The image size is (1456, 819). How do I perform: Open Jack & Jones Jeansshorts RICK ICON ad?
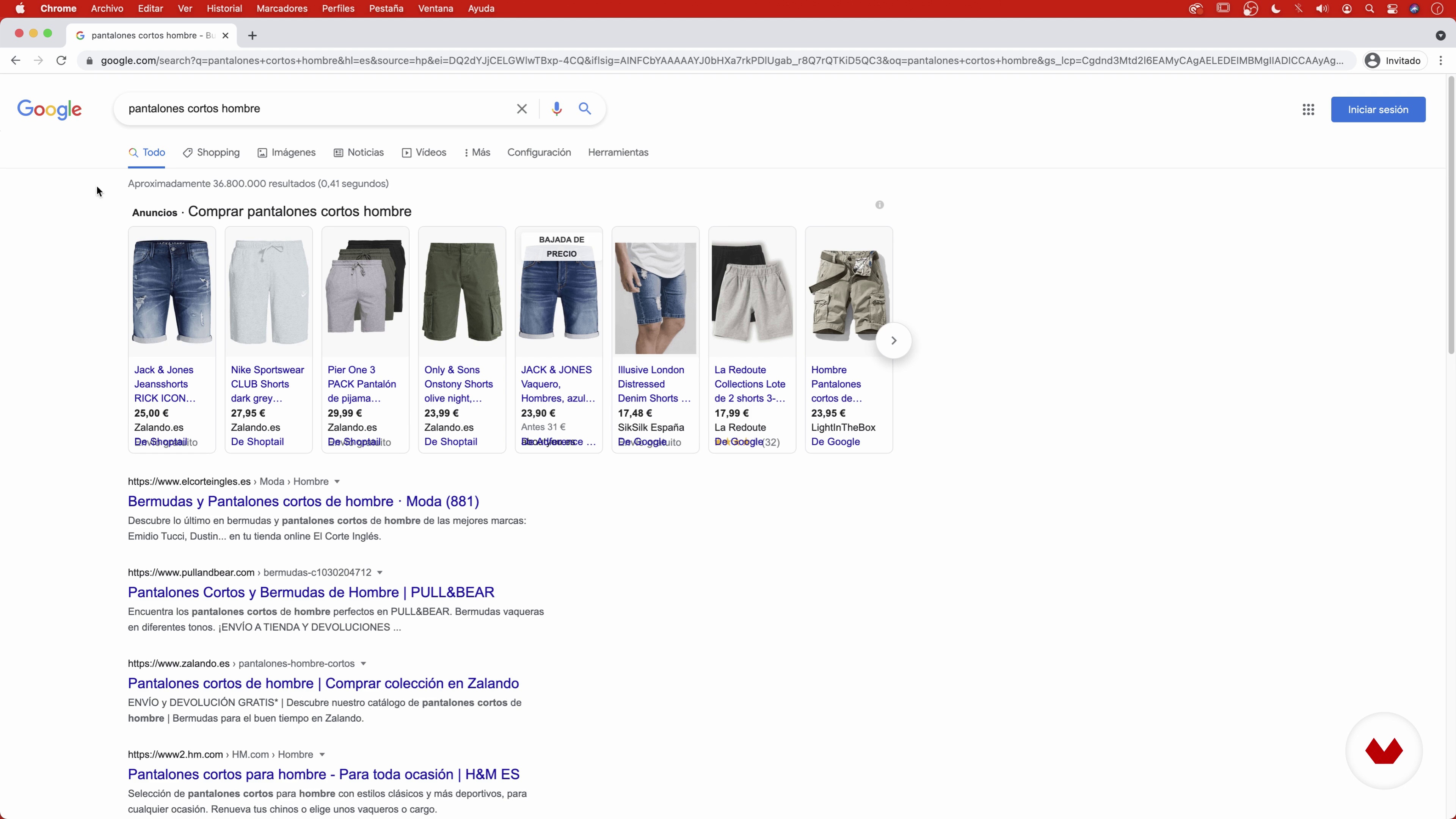[165, 384]
